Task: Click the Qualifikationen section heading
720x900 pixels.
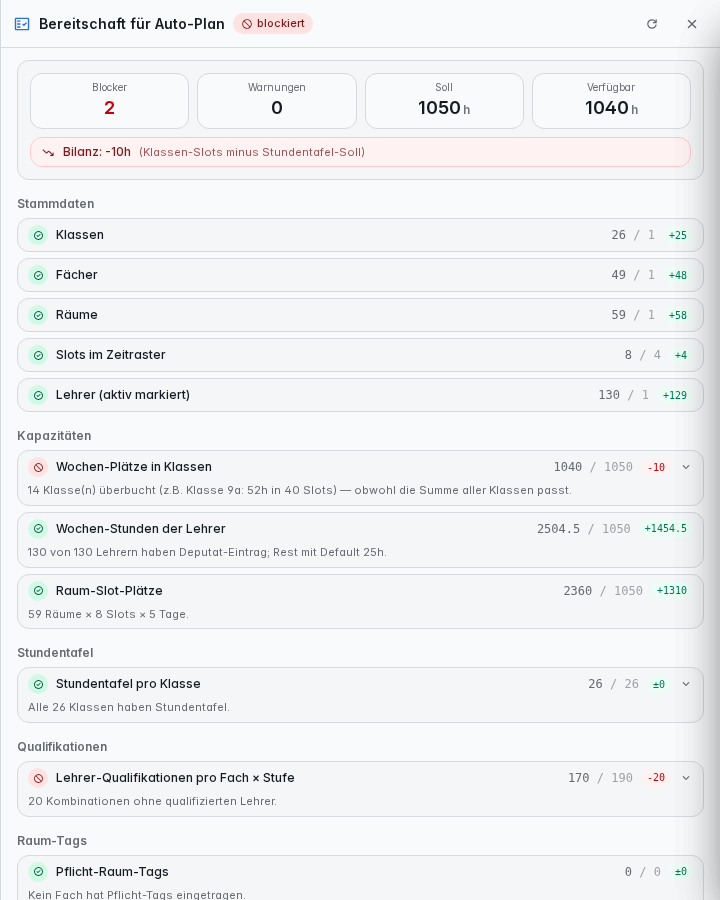Action: coord(62,747)
